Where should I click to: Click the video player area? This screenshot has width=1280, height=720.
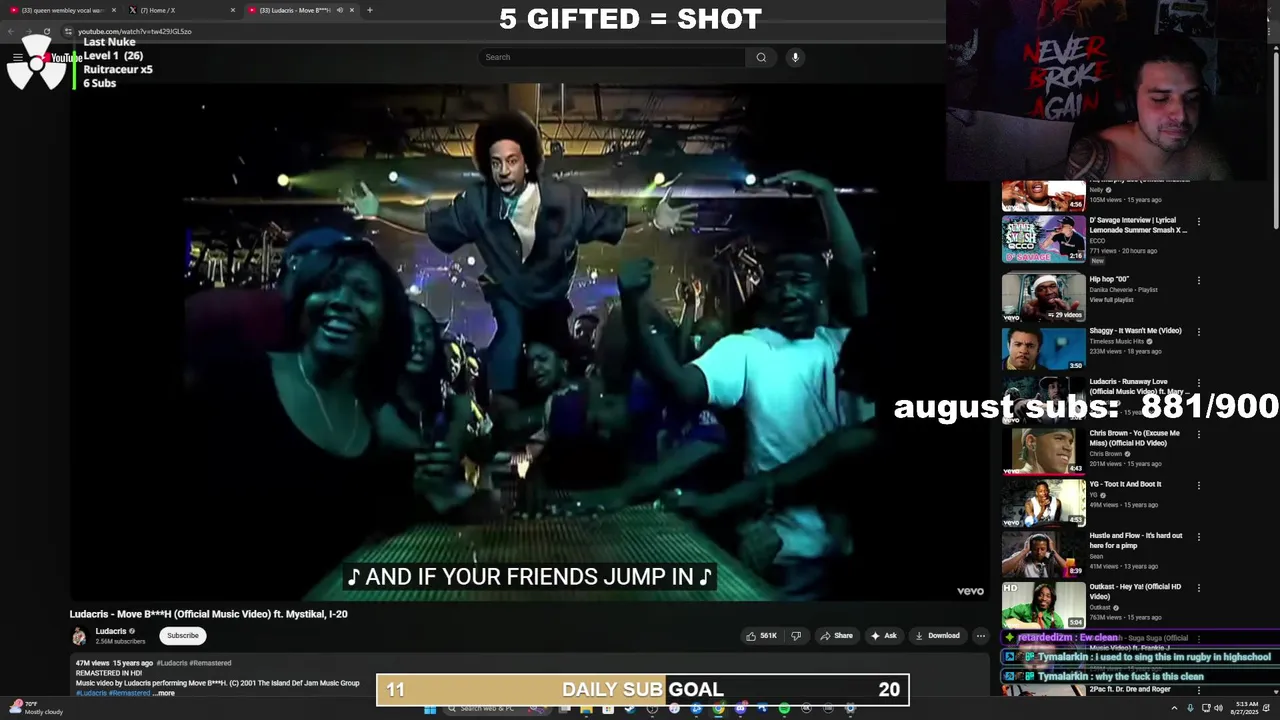[x=530, y=343]
